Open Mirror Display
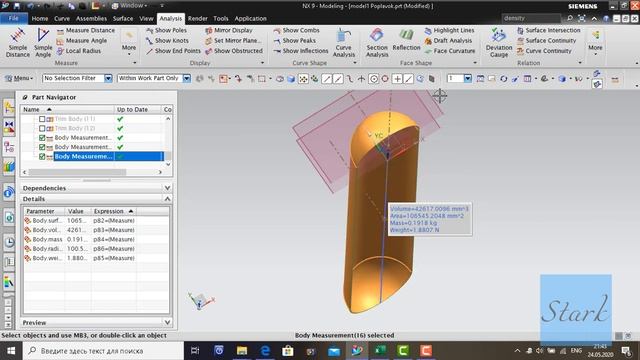Screen dimensions: 640x360 point(229,31)
